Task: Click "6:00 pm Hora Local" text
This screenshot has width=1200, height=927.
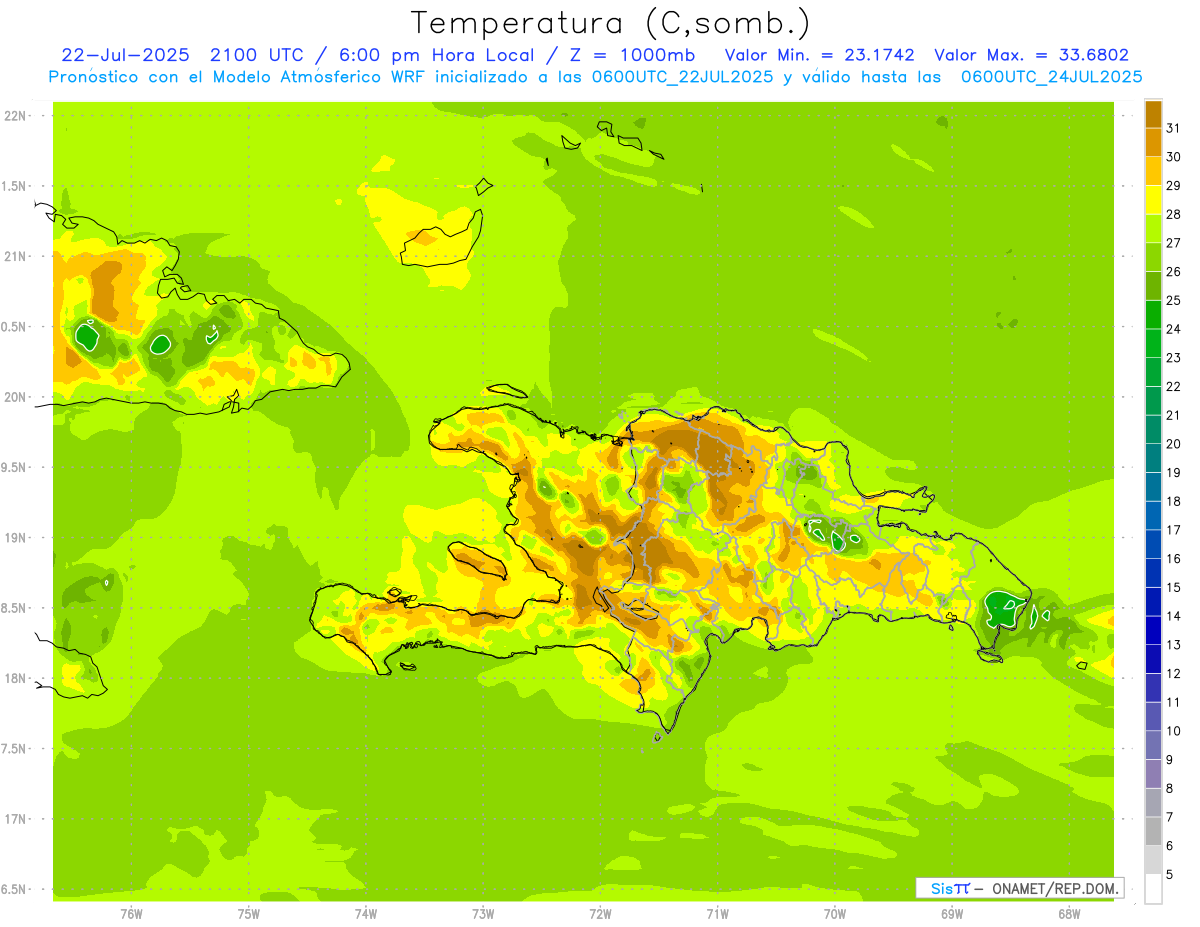Action: pyautogui.click(x=436, y=55)
